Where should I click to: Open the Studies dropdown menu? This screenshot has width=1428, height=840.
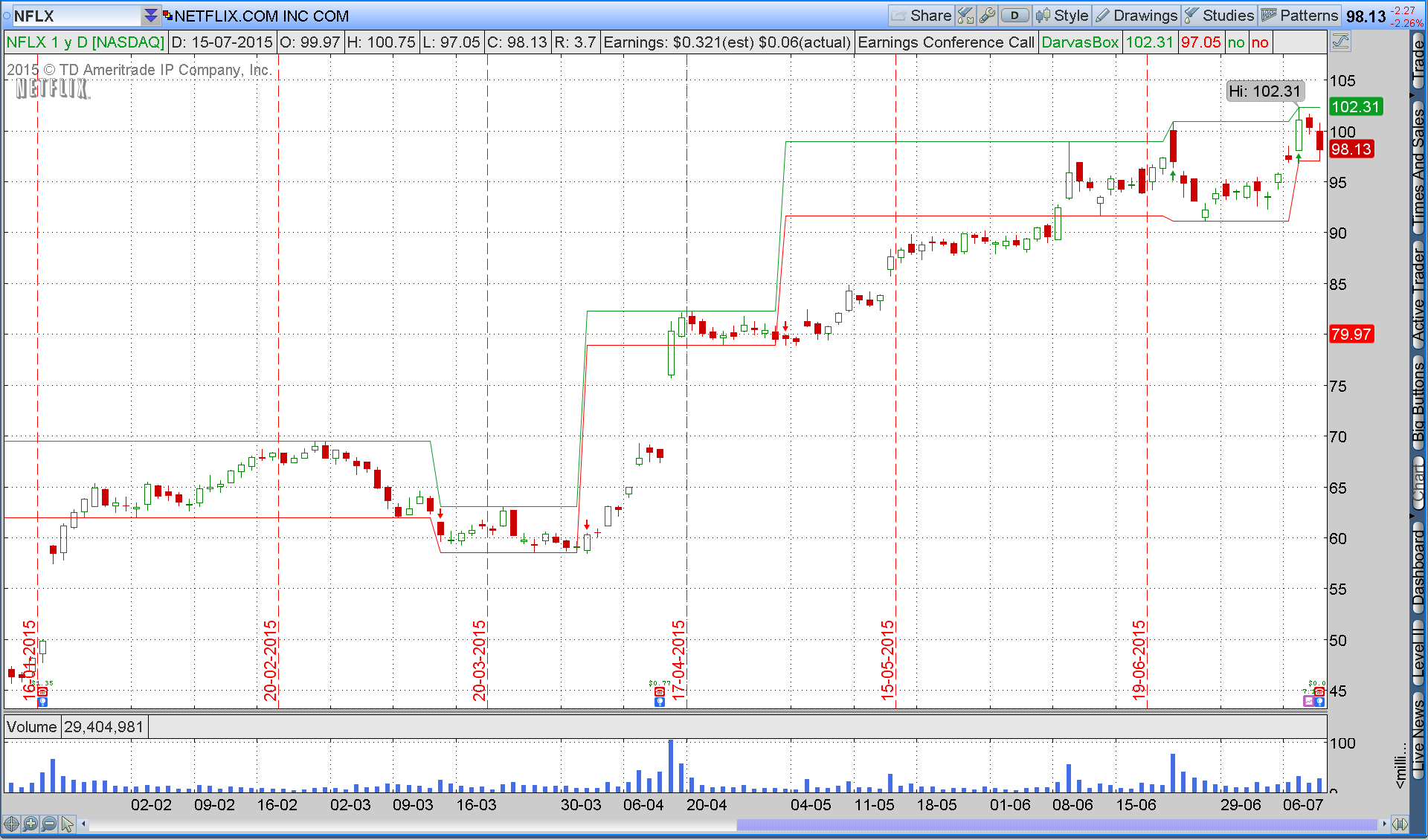click(1219, 16)
